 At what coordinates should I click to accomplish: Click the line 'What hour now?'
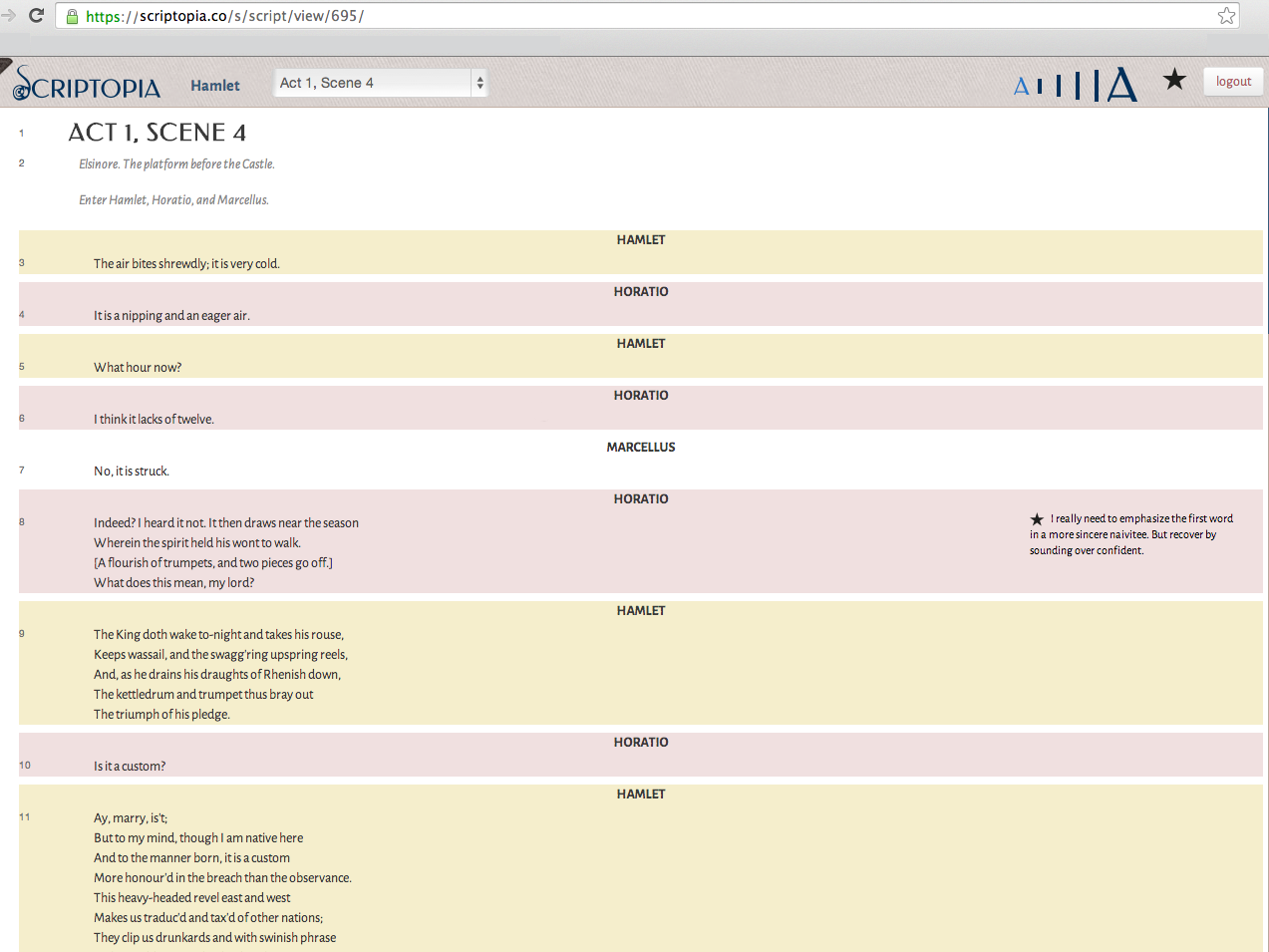click(138, 368)
